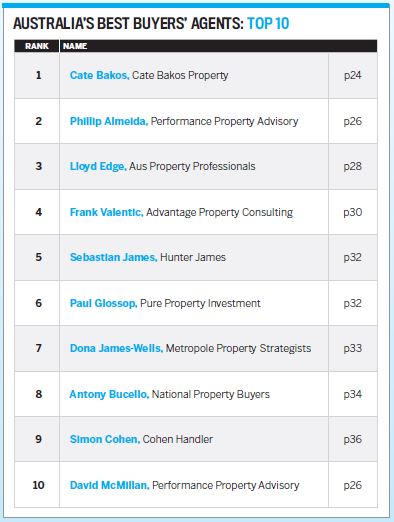Select Phillip Almeida name link
394x522 pixels.
click(109, 121)
